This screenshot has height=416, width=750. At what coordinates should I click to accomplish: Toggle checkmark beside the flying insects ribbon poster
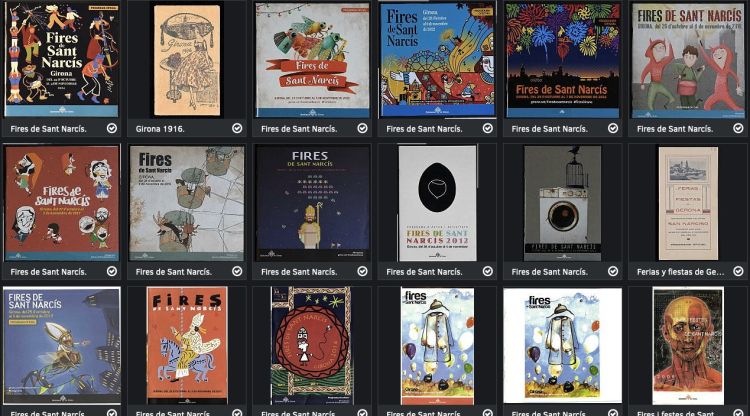363,128
